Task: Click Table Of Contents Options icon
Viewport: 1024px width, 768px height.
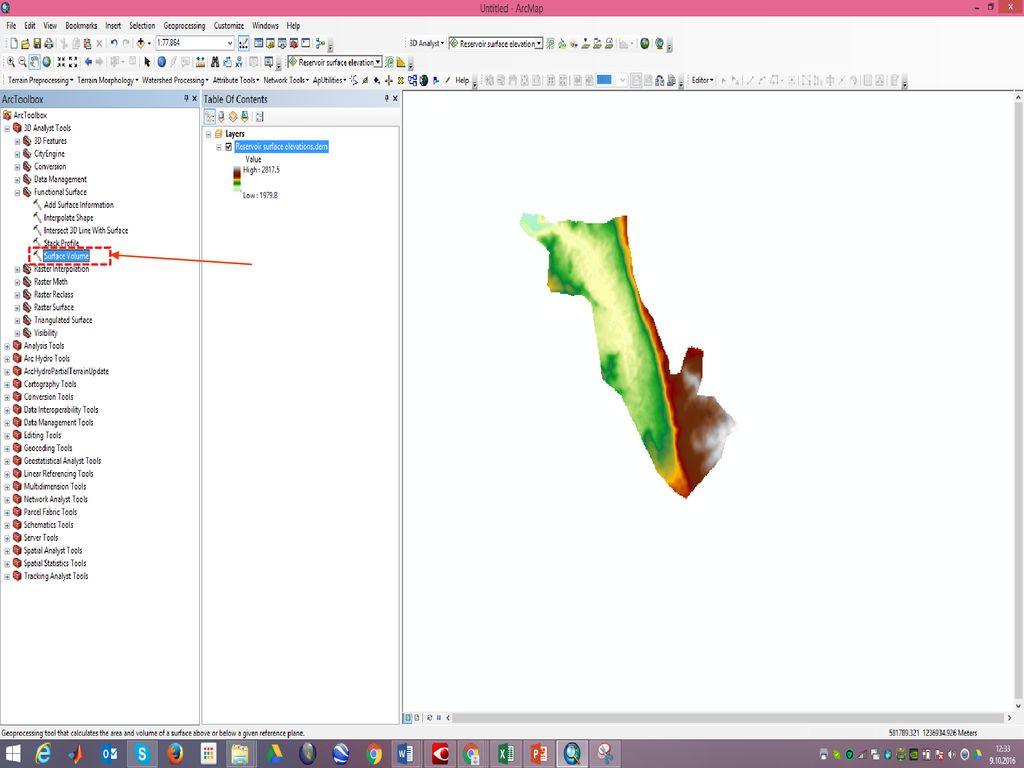Action: [x=259, y=117]
